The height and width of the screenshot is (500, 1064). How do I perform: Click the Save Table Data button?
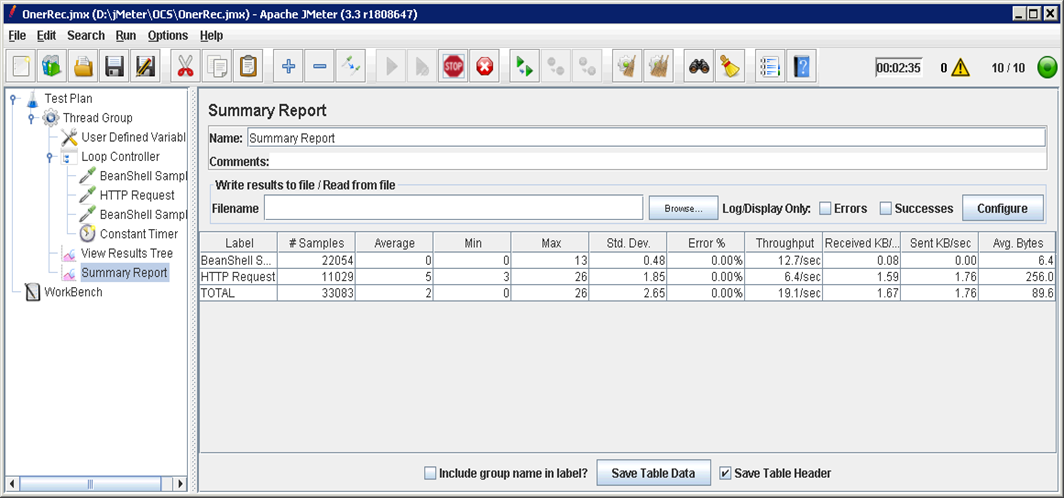click(x=654, y=473)
